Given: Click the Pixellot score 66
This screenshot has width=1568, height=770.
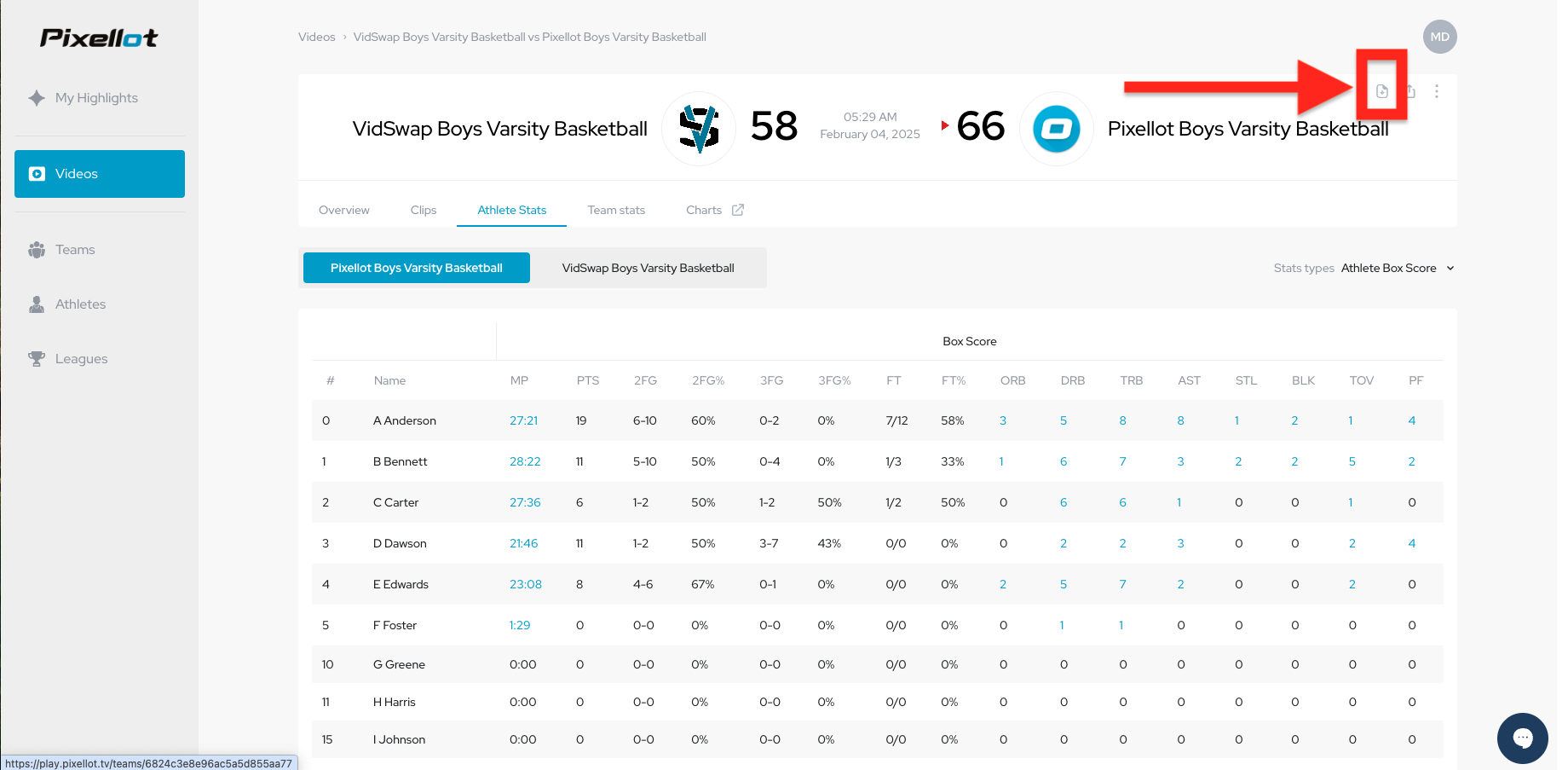Looking at the screenshot, I should click(x=981, y=126).
